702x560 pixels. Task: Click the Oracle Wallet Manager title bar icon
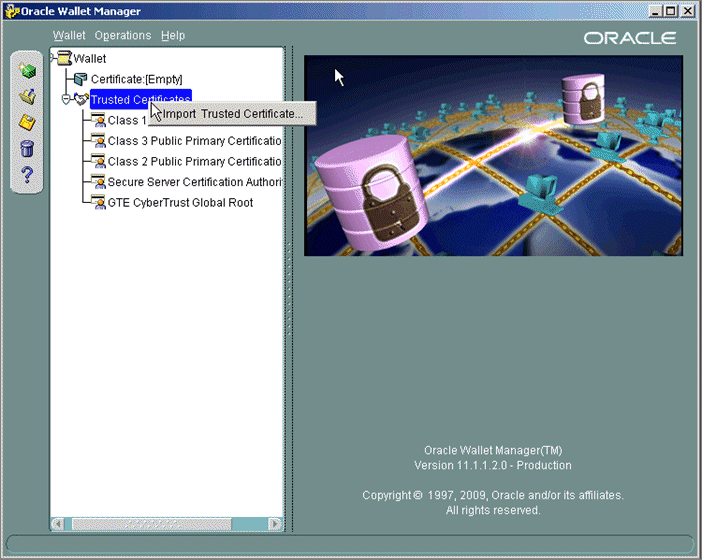click(12, 11)
